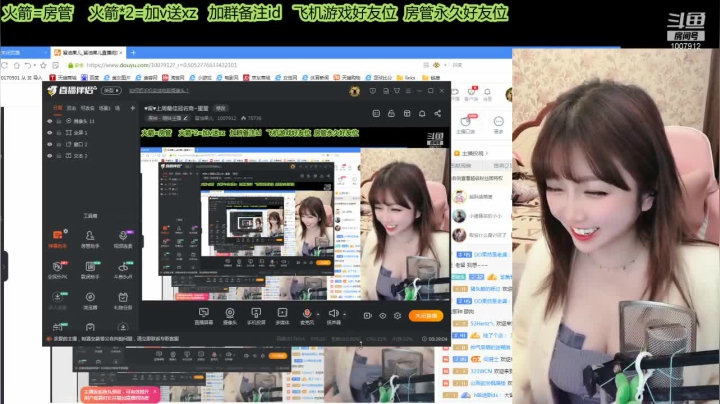The image size is (720, 404).
Task: Hide the 窗口 2 source
Action: click(x=50, y=144)
